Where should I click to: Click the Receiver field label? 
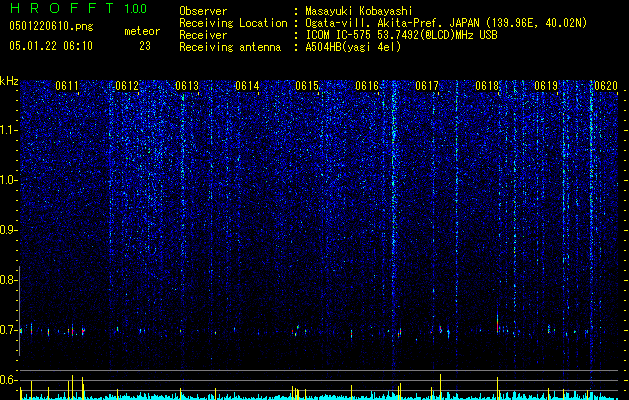click(x=203, y=35)
